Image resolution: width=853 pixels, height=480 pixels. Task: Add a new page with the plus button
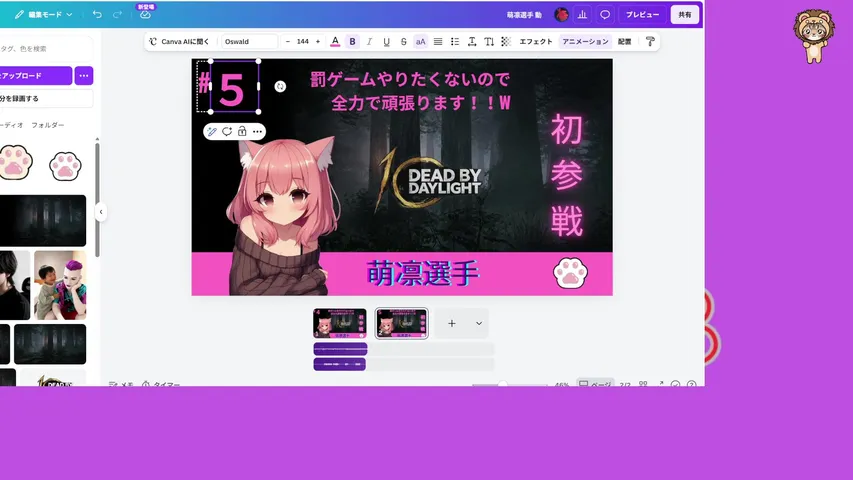point(452,323)
